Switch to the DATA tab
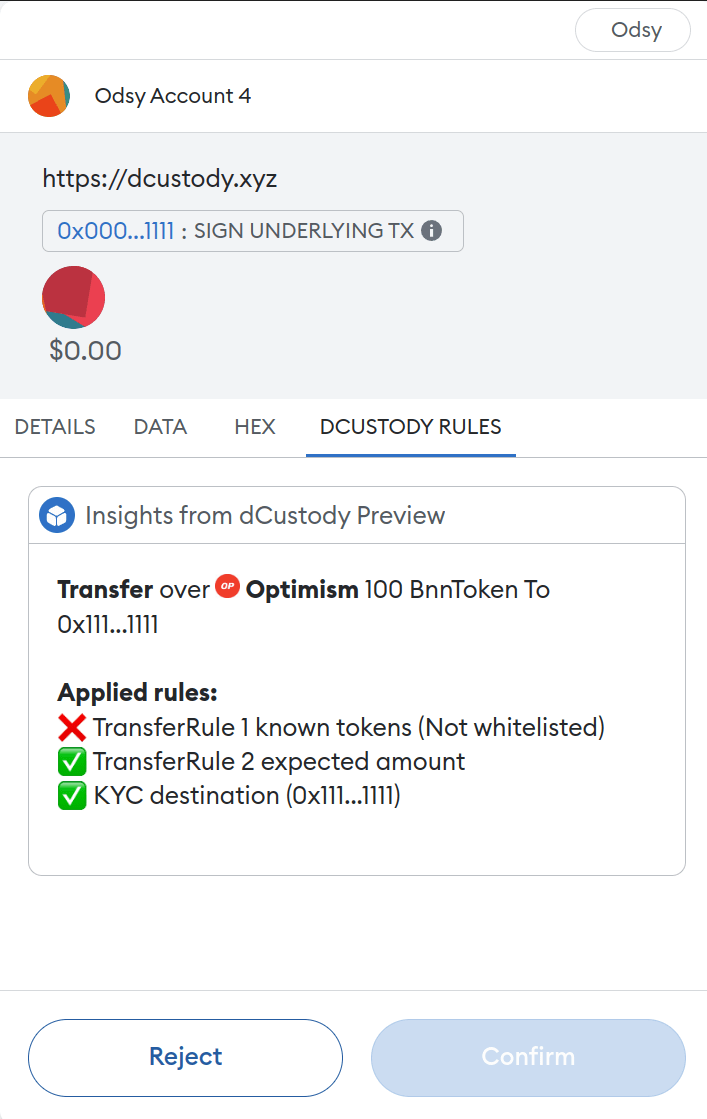707x1119 pixels. point(159,426)
